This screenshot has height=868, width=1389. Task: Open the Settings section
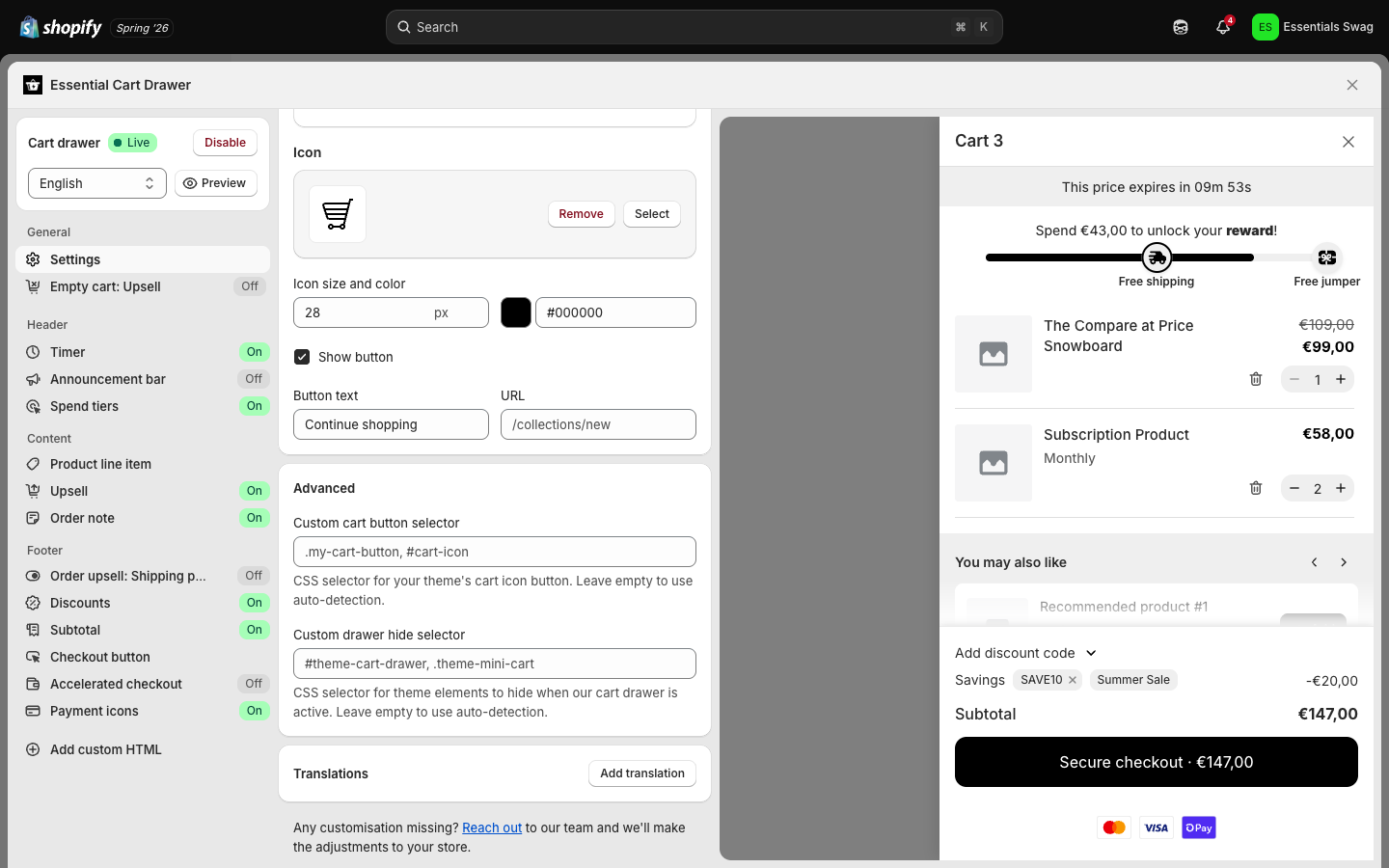(x=143, y=259)
